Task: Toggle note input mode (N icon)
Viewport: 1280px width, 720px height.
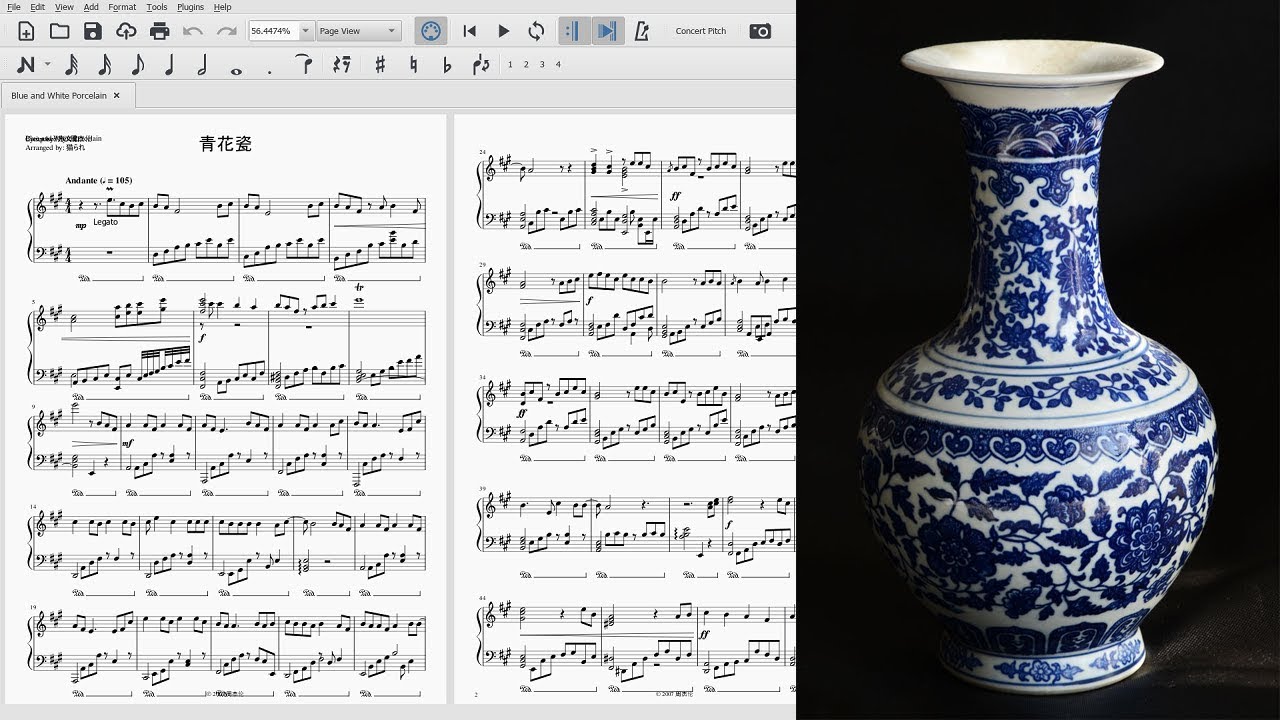Action: (26, 65)
